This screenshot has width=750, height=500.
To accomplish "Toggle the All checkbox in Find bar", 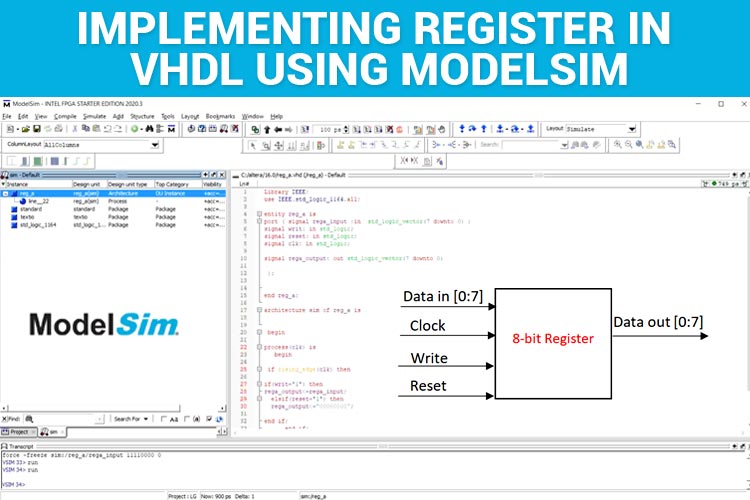I will [x=164, y=419].
